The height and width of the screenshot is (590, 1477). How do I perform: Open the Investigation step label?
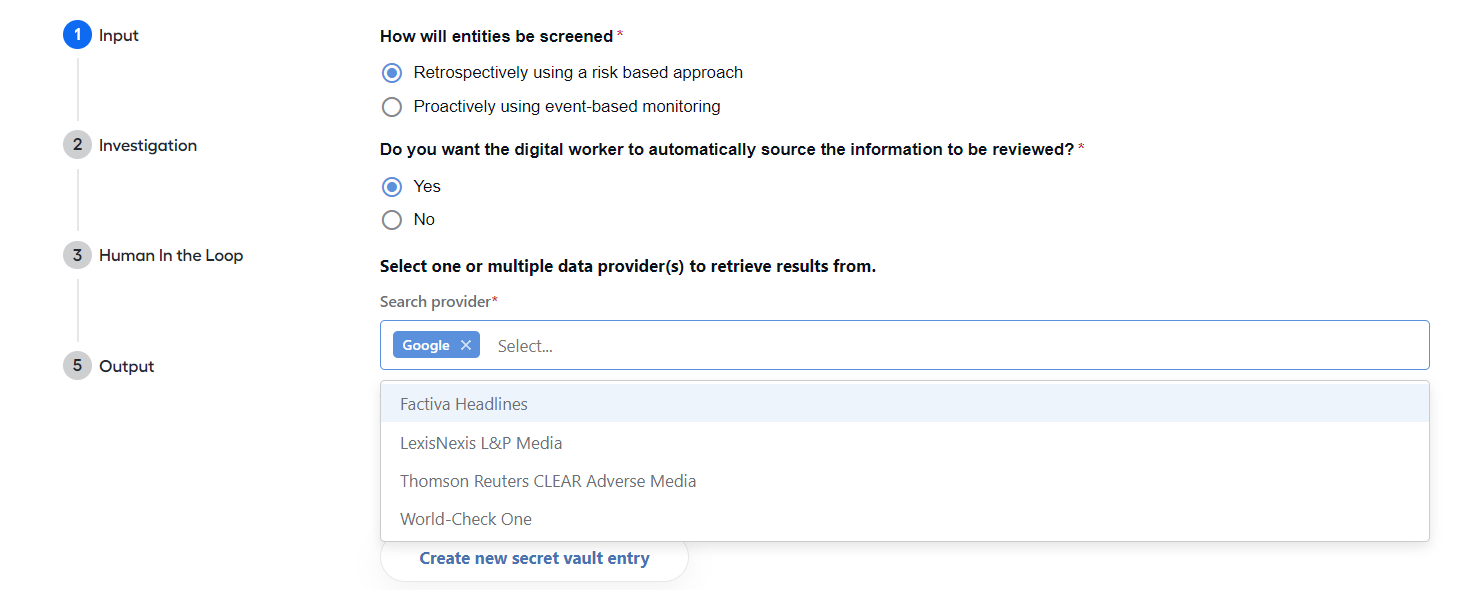(x=148, y=145)
